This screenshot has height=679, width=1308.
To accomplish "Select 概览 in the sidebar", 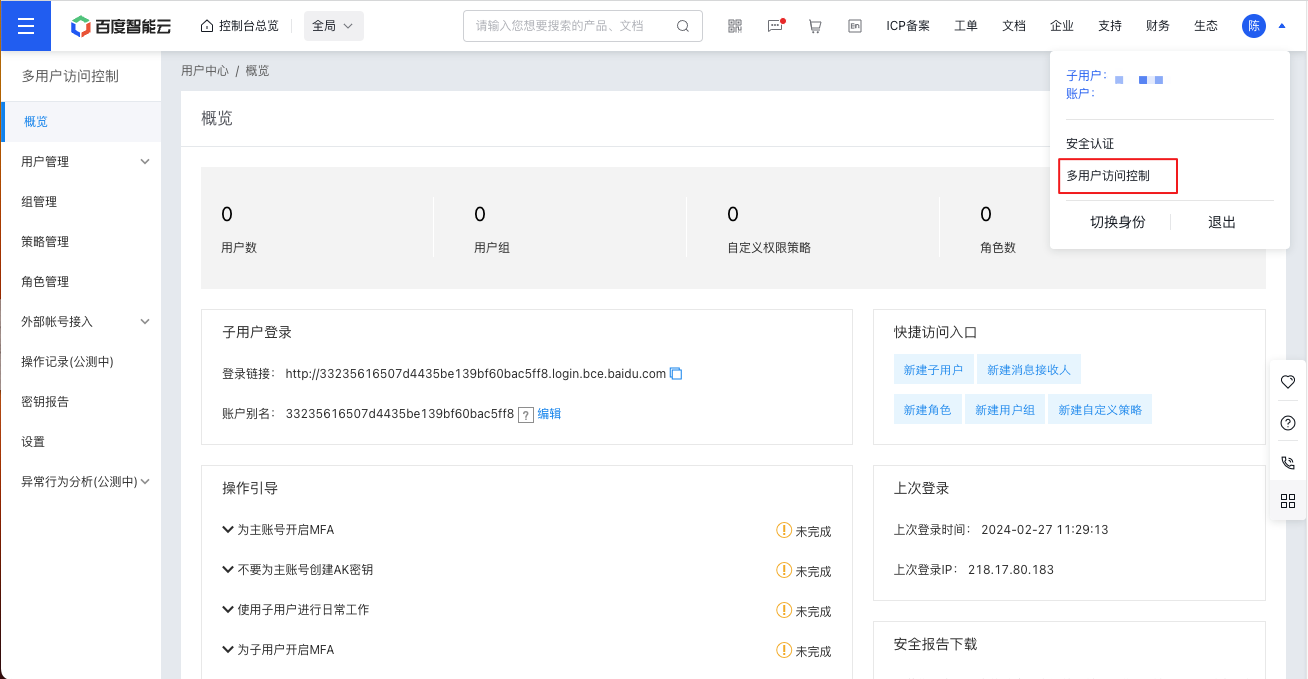I will click(81, 122).
